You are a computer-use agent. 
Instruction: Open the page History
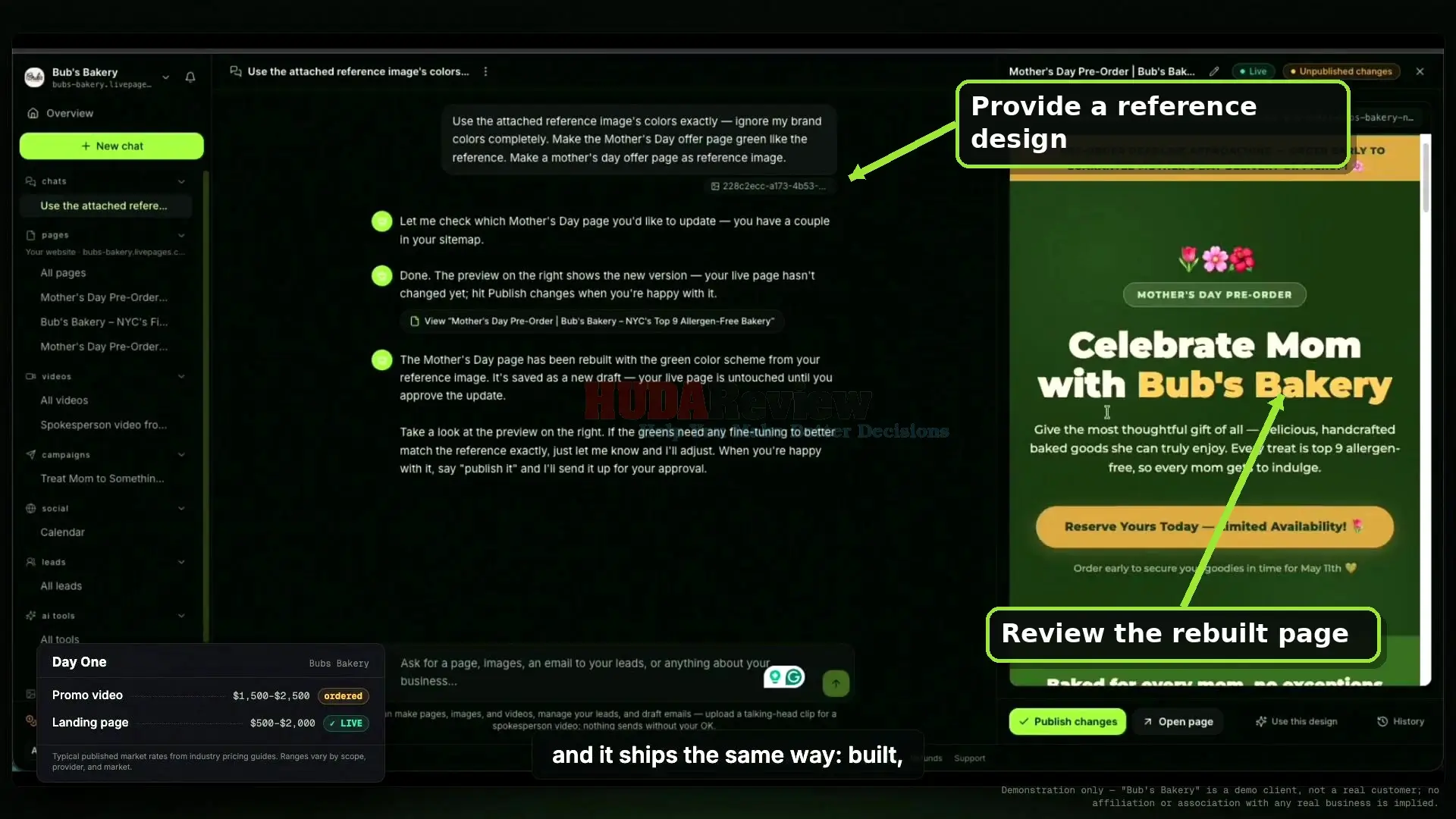[1401, 722]
